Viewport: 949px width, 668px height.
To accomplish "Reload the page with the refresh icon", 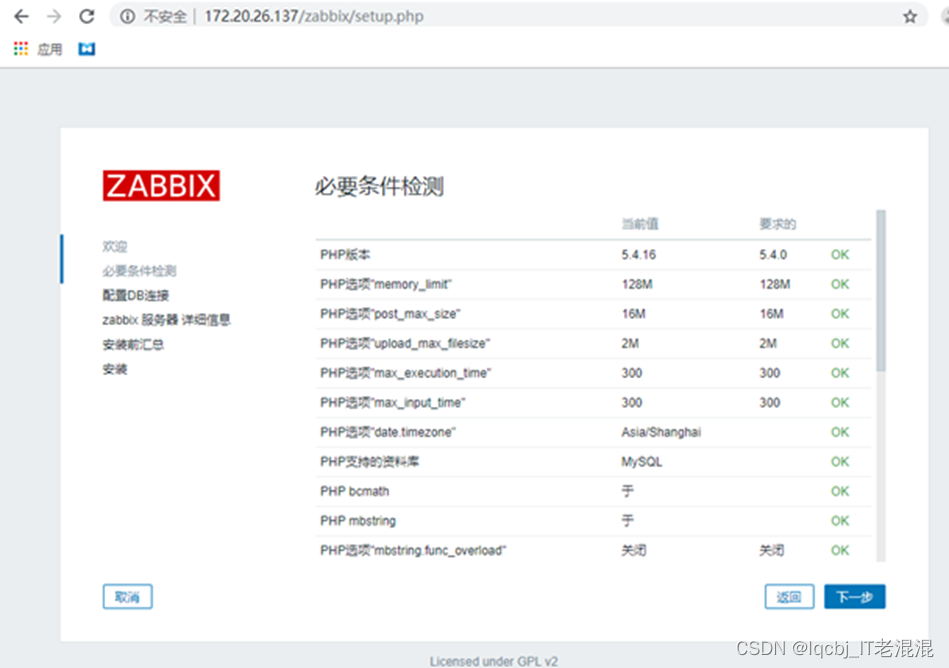I will click(x=87, y=16).
